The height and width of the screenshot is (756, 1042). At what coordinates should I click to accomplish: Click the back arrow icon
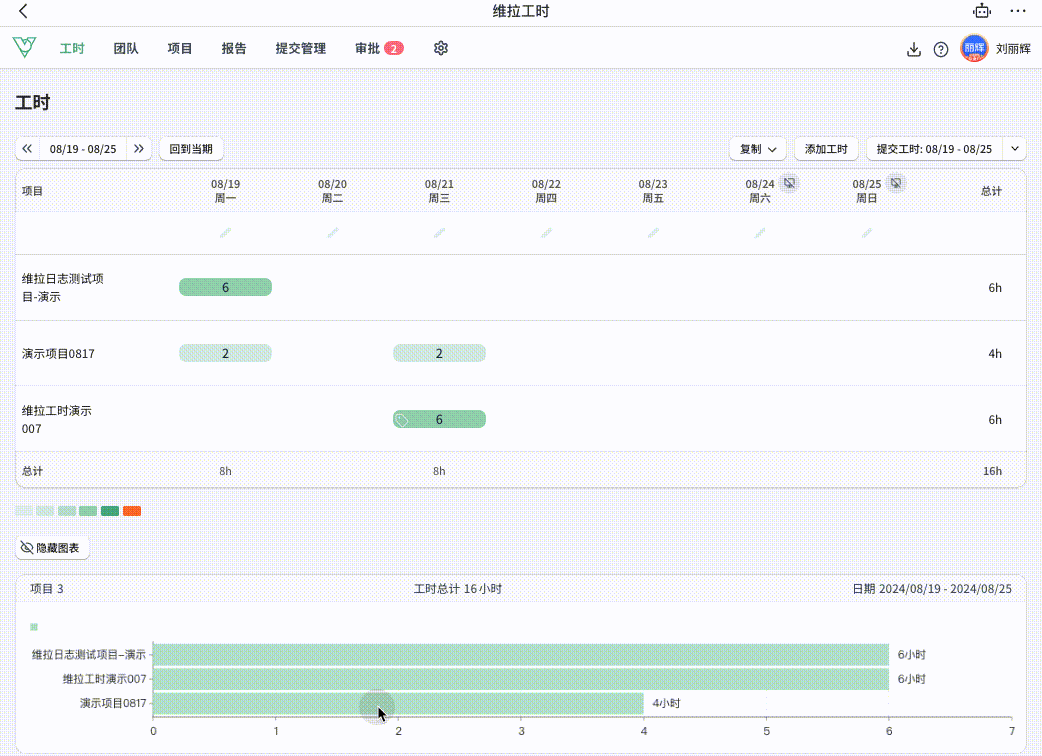pyautogui.click(x=23, y=12)
